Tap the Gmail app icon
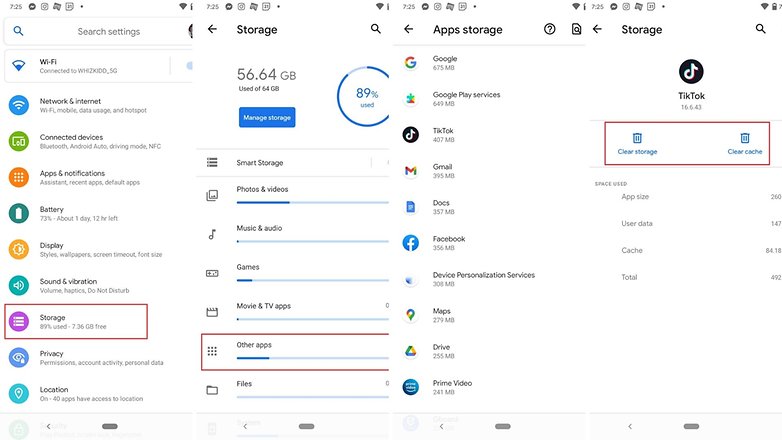 point(410,171)
